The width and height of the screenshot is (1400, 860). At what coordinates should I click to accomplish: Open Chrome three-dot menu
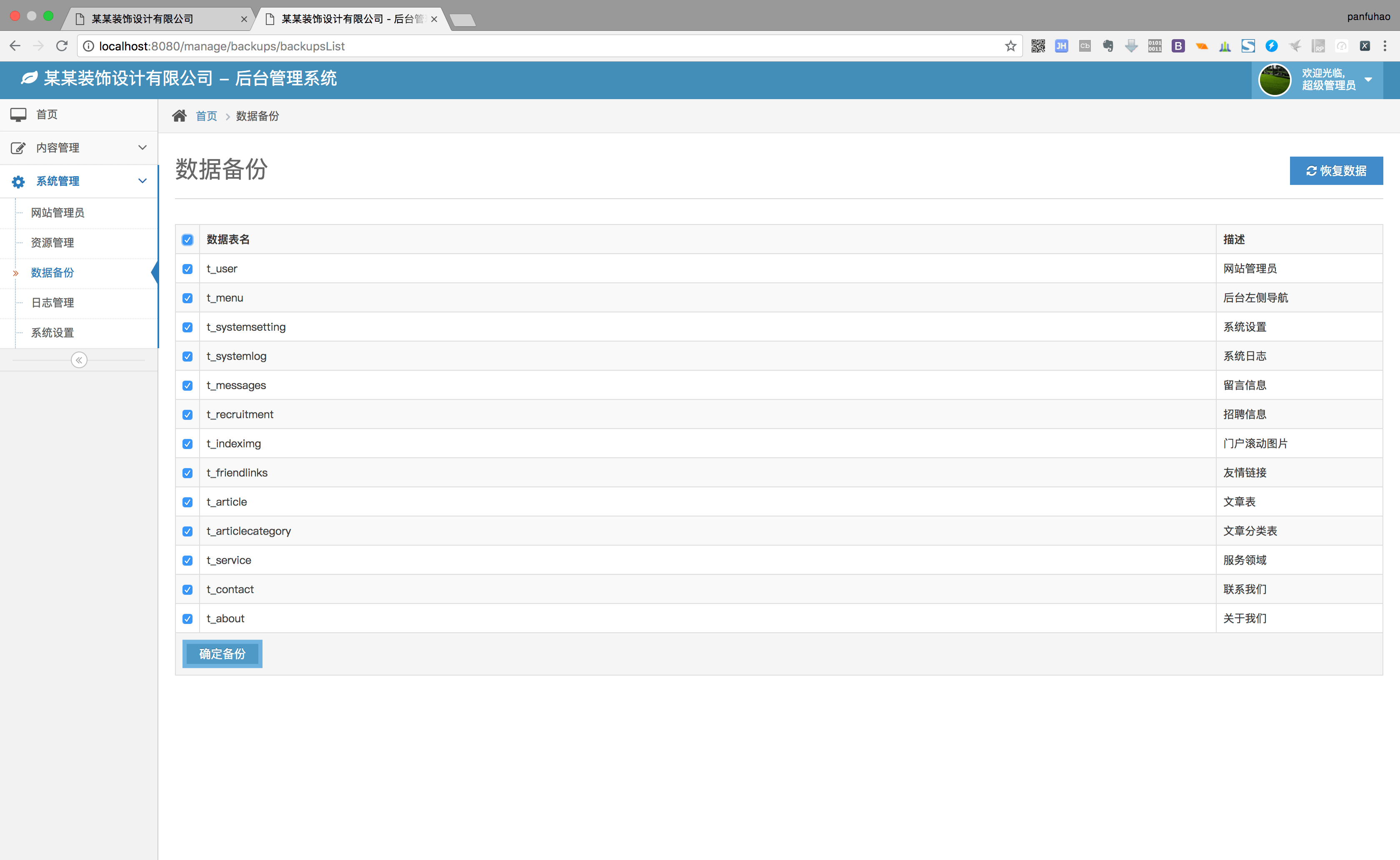click(1385, 46)
